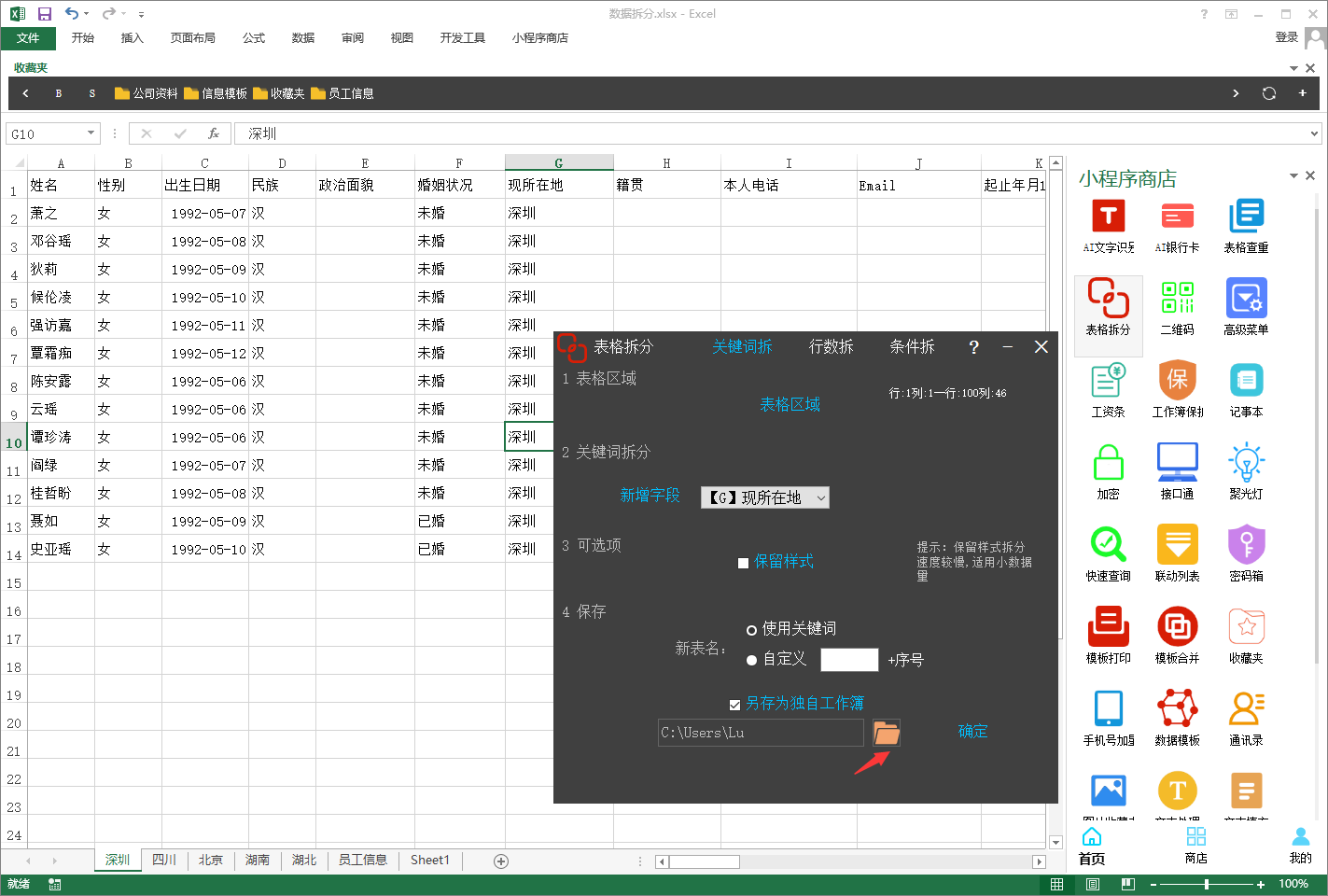Open Quick Access Toolbar customize dropdown

(141, 14)
